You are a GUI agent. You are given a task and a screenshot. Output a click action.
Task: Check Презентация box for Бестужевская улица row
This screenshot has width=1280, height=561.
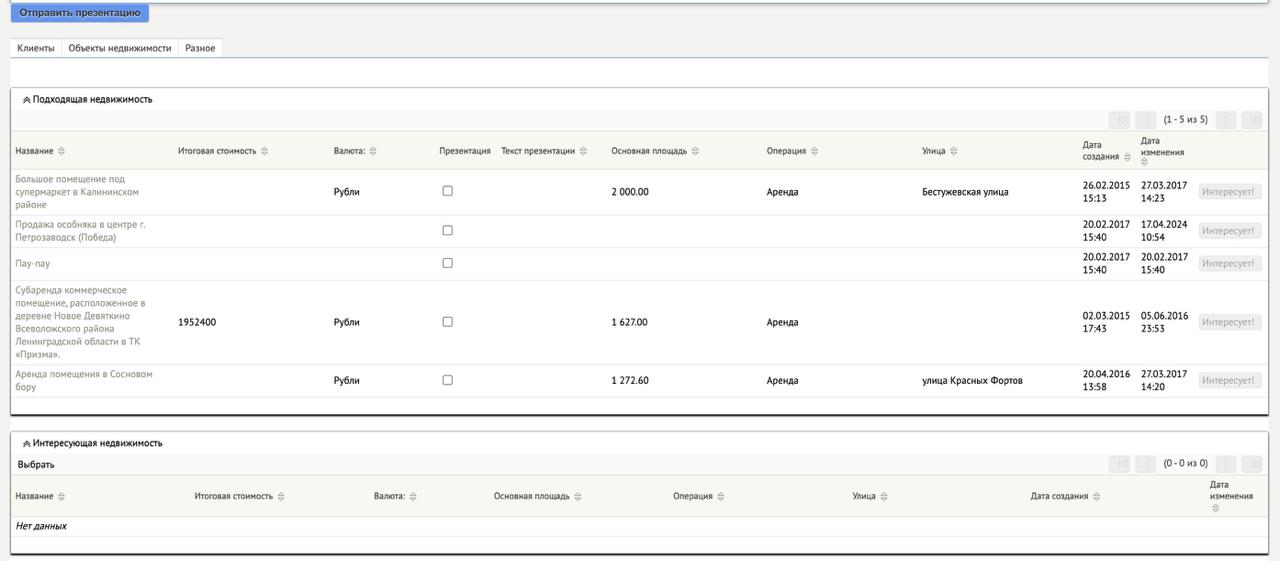pyautogui.click(x=447, y=191)
